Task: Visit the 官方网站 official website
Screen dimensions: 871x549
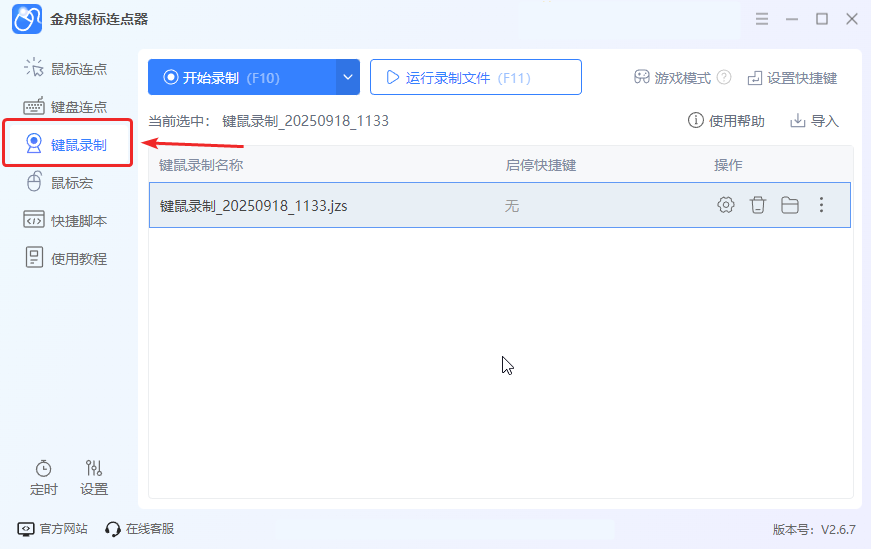Action: (53, 528)
